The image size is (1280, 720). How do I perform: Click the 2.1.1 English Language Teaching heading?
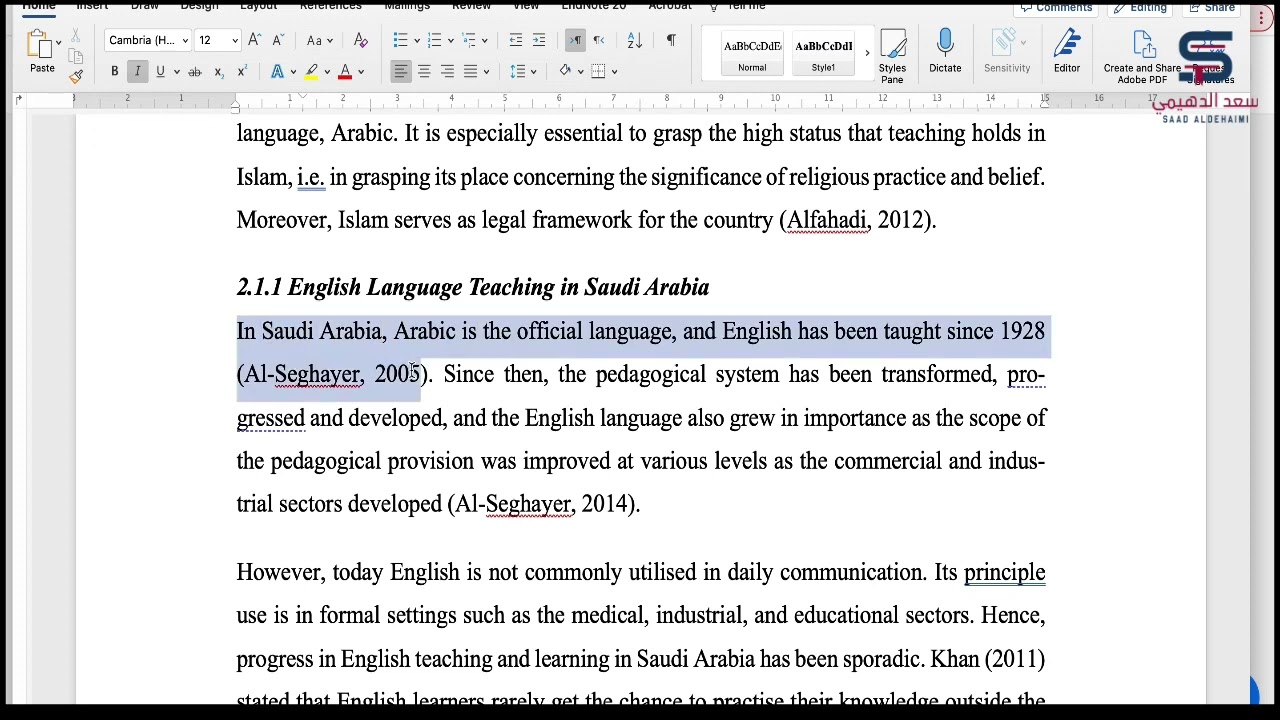[x=473, y=288]
